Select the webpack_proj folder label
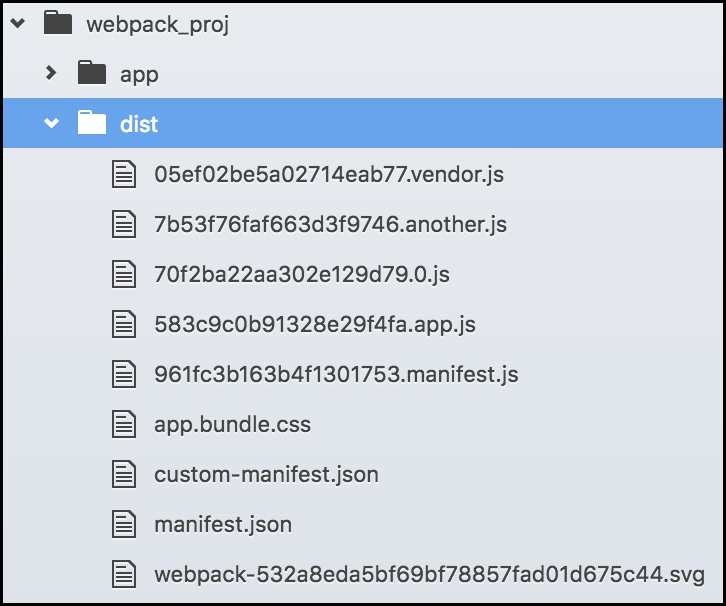726x606 pixels. click(158, 24)
